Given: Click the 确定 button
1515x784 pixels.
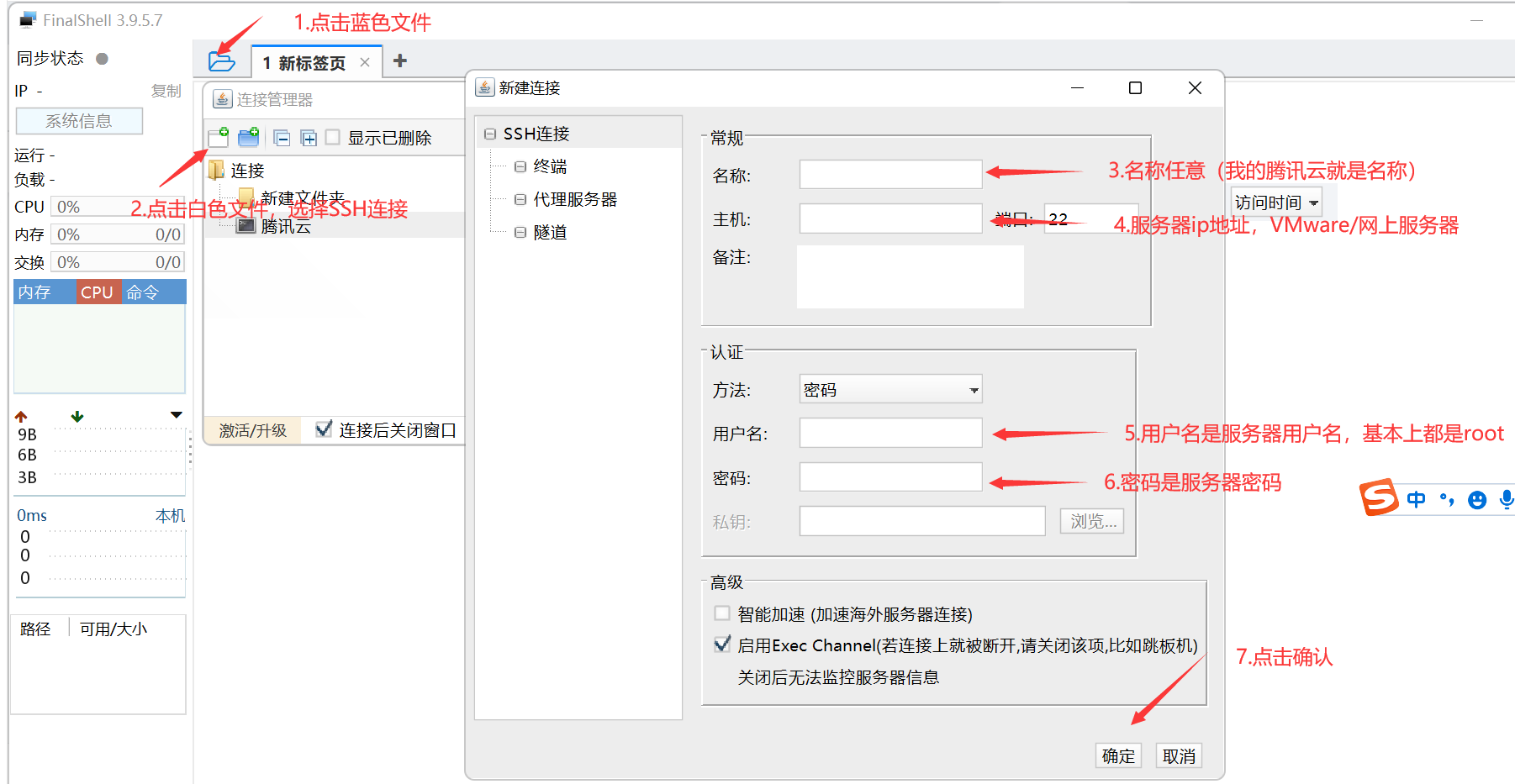Looking at the screenshot, I should pyautogui.click(x=1118, y=755).
